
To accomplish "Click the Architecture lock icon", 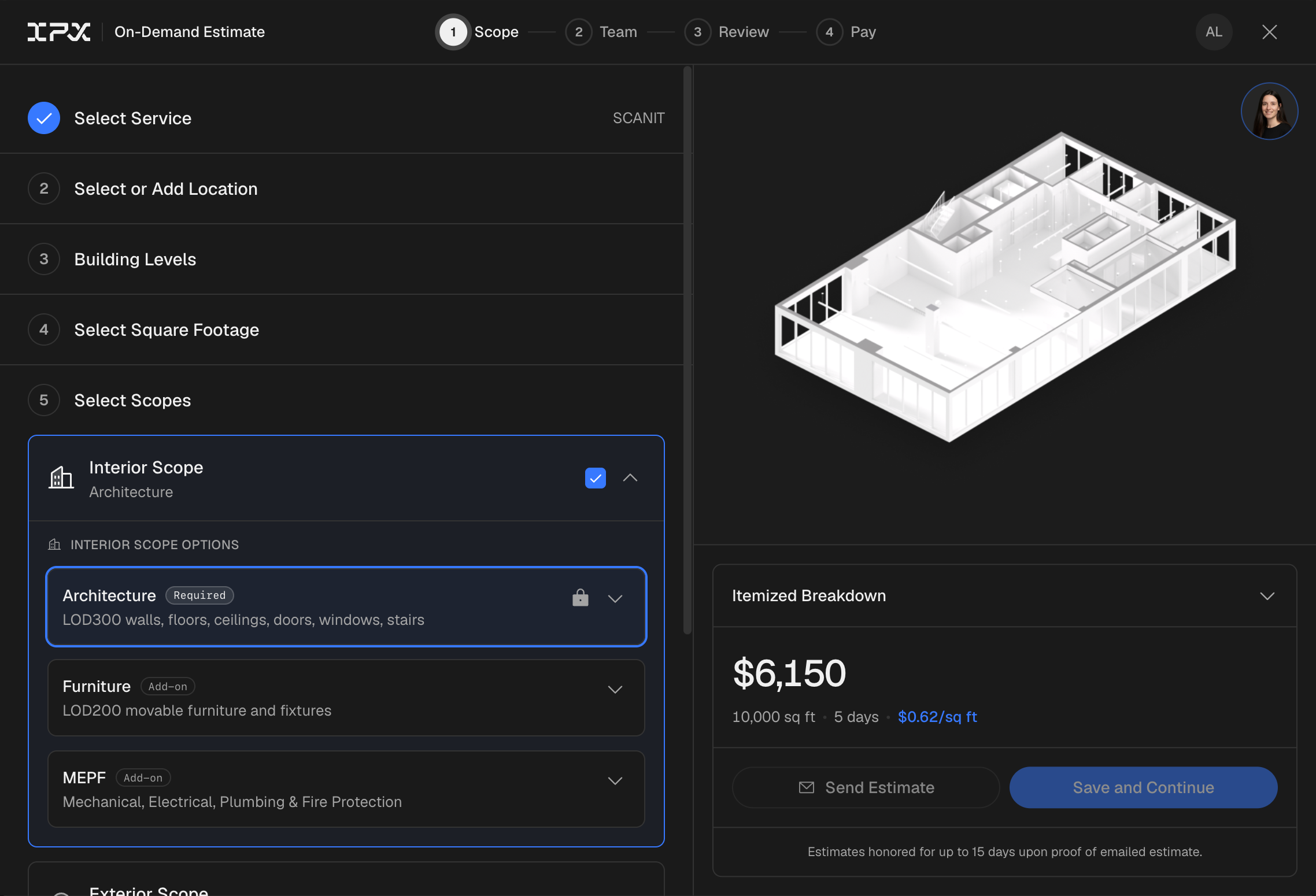I will [x=581, y=598].
